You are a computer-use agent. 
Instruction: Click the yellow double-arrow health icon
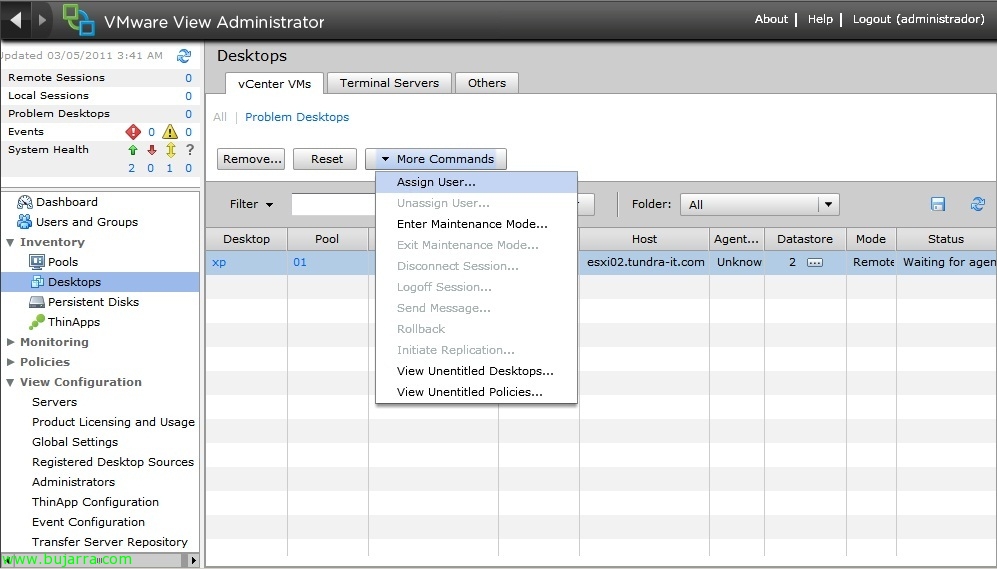(x=170, y=150)
